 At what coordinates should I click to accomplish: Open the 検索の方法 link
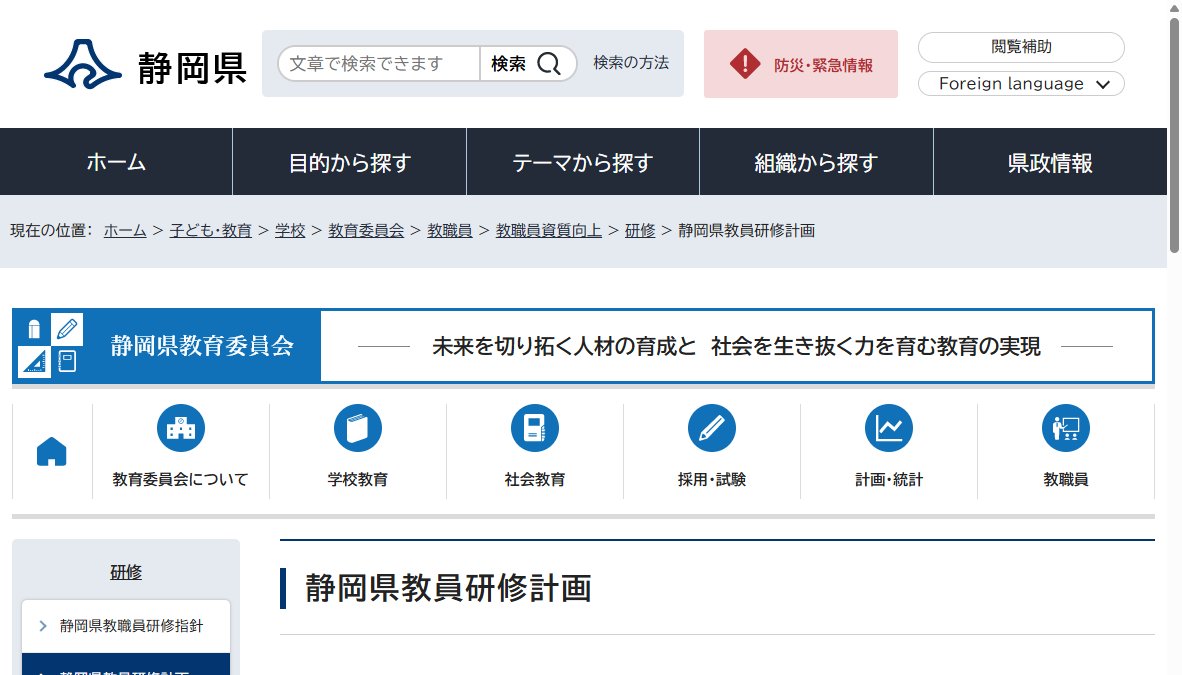(x=631, y=63)
